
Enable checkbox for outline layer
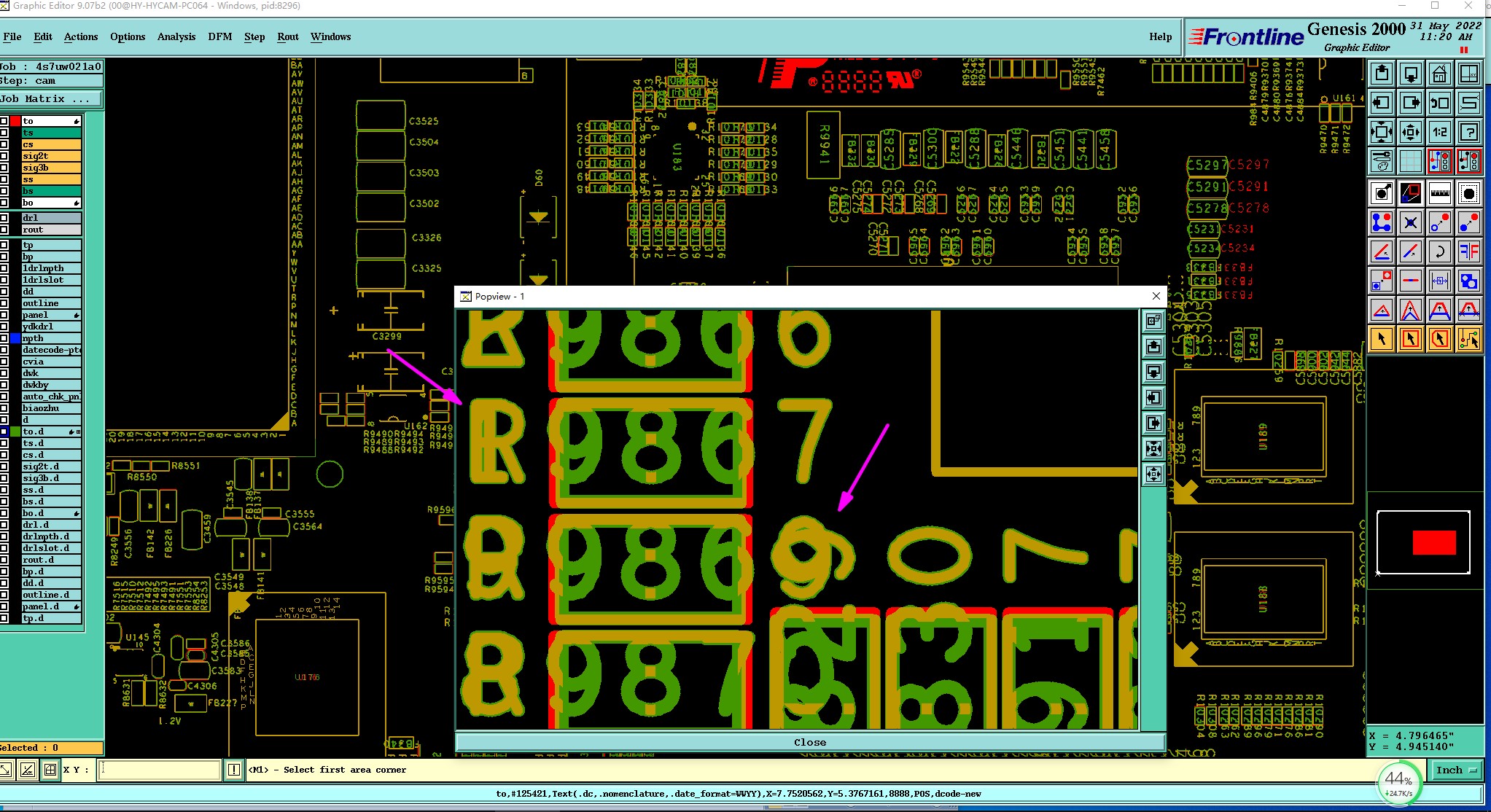(x=4, y=303)
